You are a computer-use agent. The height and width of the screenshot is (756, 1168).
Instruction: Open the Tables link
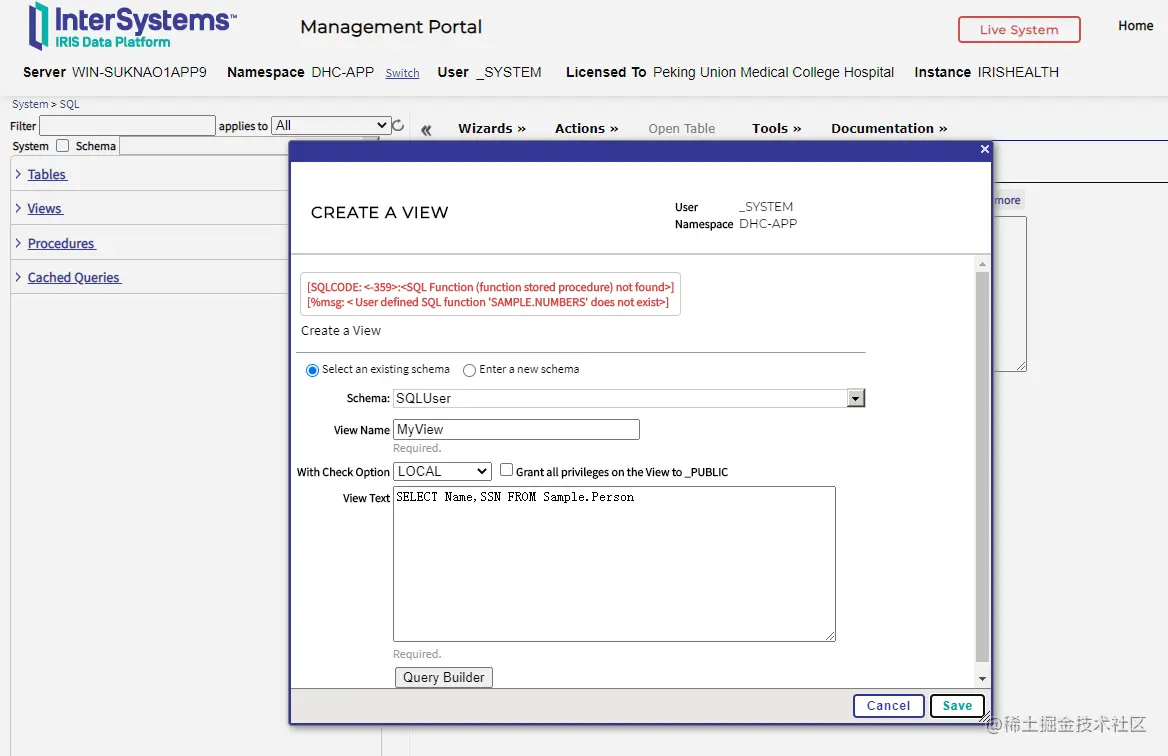coord(47,174)
